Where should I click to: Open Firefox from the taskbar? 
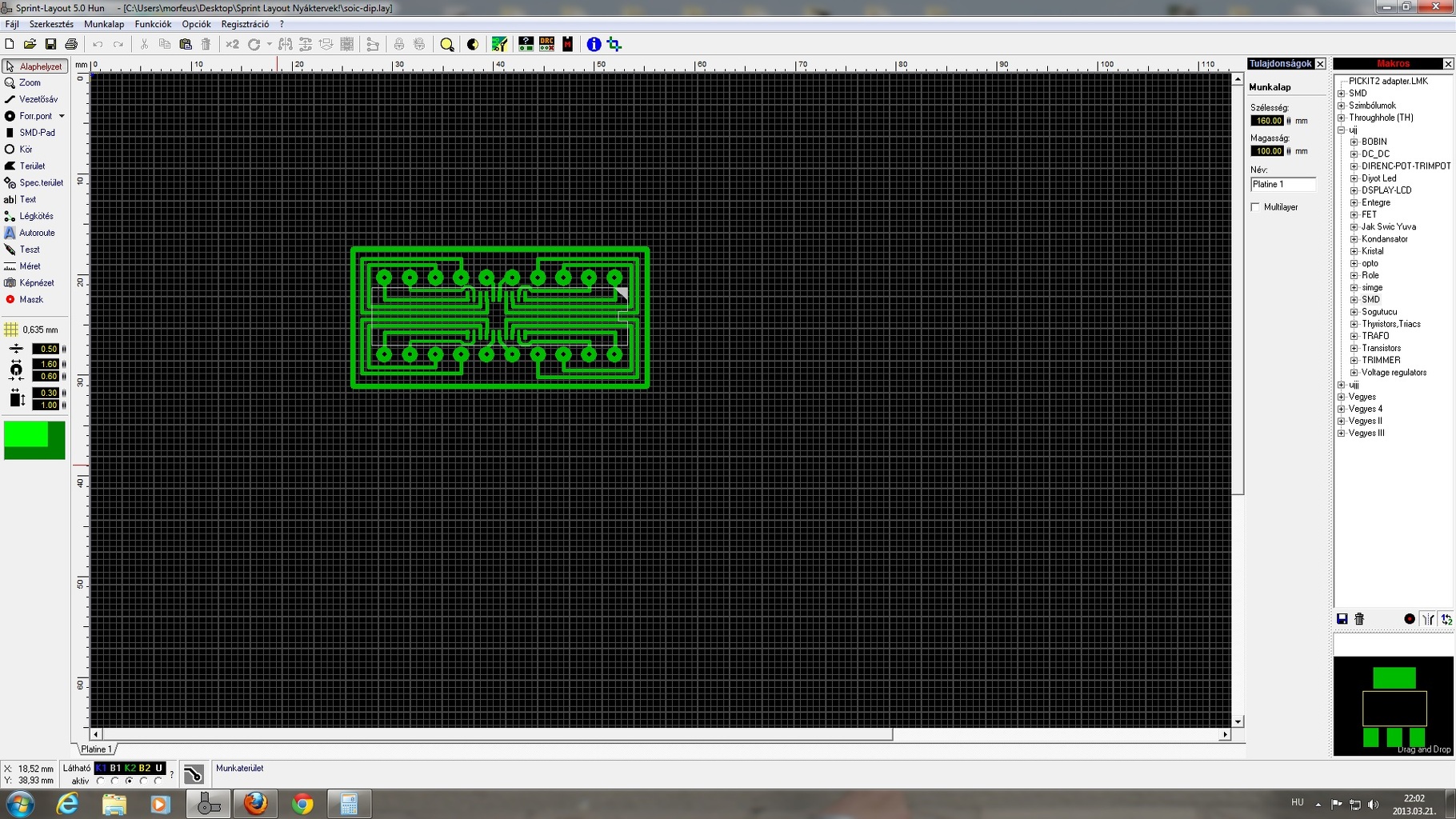255,803
